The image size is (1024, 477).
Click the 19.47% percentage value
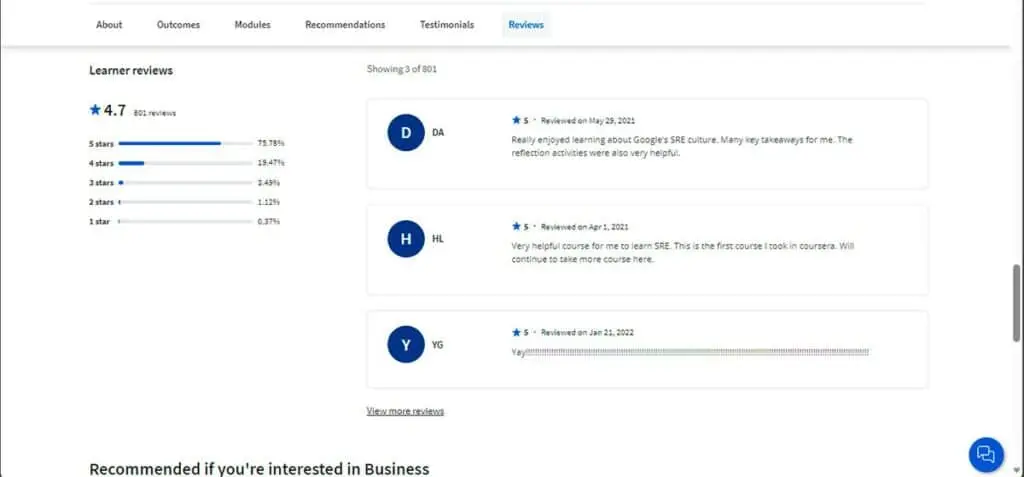(x=271, y=163)
